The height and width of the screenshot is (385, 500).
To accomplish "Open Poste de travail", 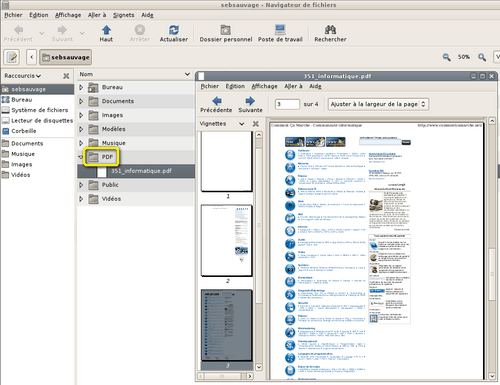I will [x=280, y=33].
